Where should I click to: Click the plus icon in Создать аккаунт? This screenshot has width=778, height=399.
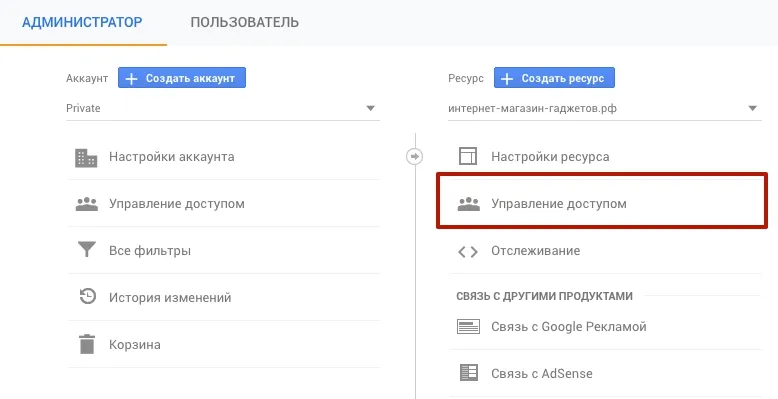[131, 78]
